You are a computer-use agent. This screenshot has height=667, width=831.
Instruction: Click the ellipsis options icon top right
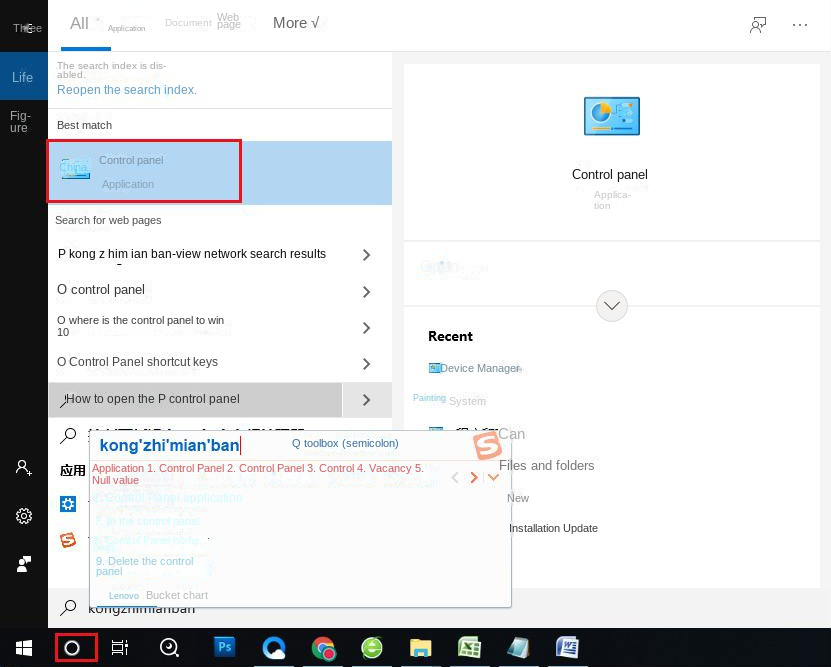coord(800,23)
